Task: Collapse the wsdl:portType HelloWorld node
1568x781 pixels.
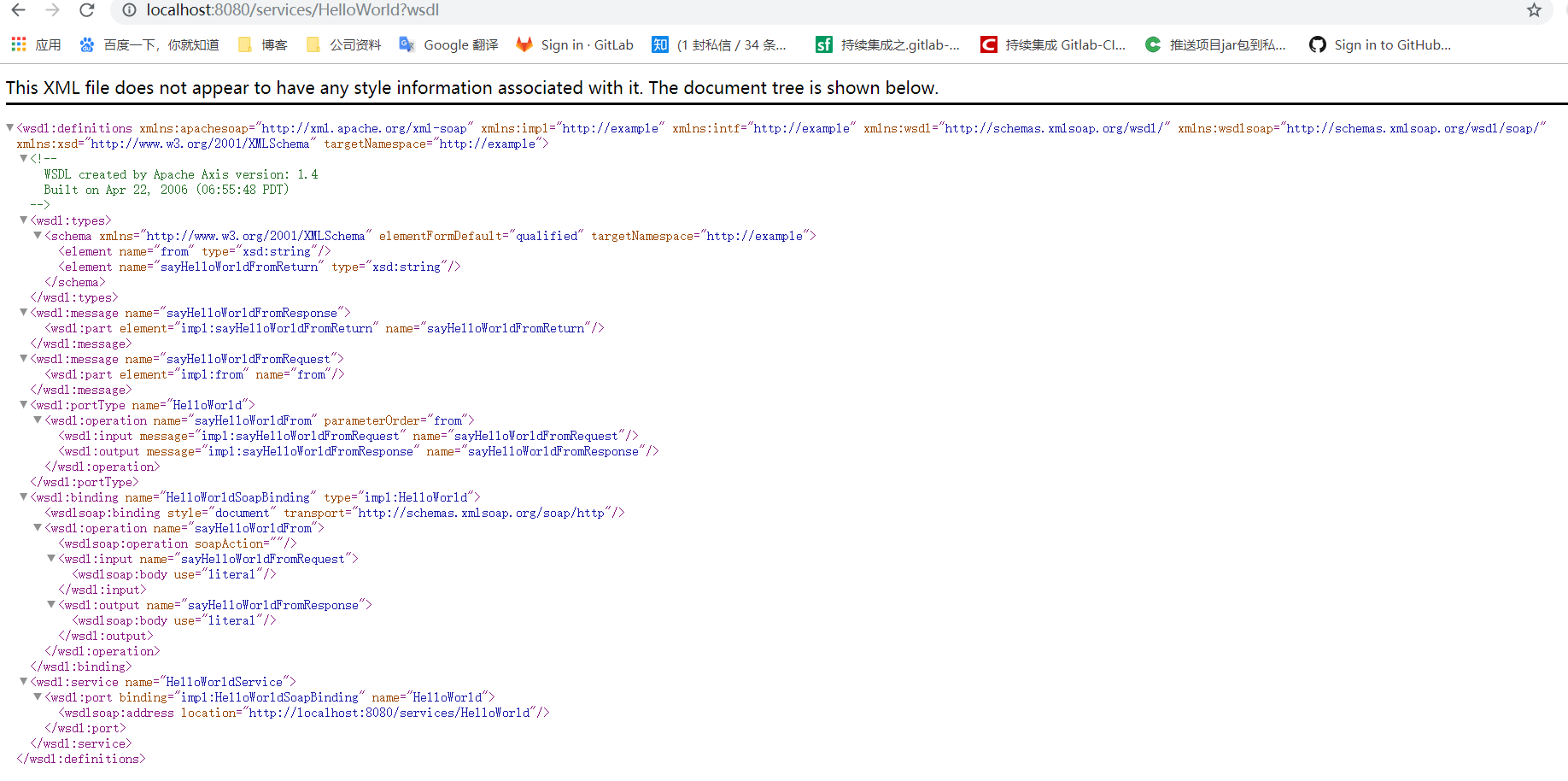Action: (24, 404)
